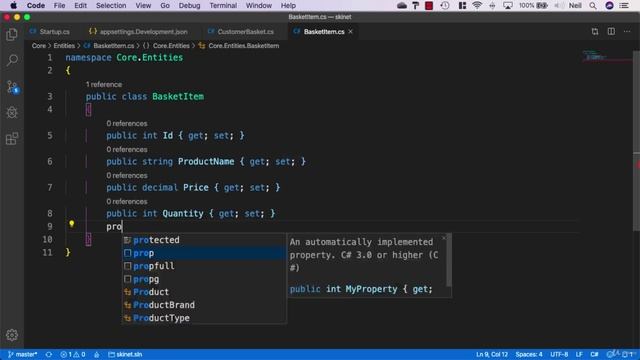
Task: Open the editor More Actions ellipsis
Action: 627,31
